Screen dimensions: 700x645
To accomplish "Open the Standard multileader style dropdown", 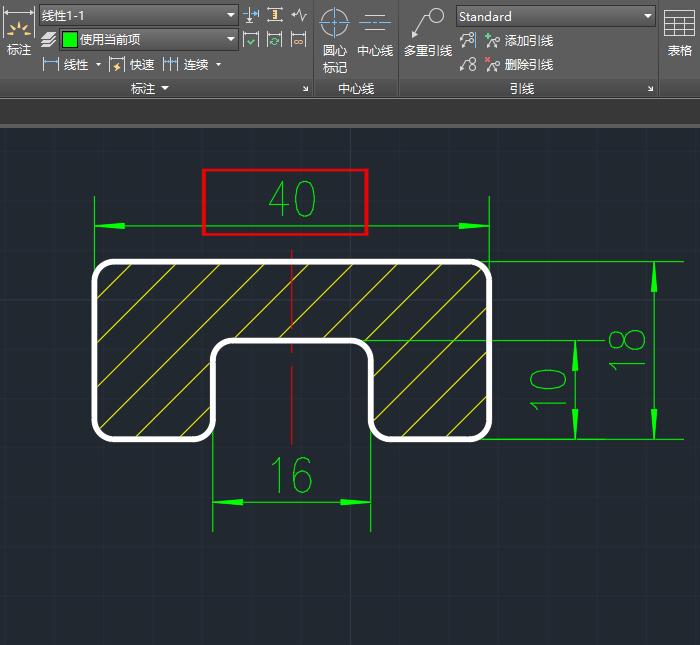I will point(647,17).
